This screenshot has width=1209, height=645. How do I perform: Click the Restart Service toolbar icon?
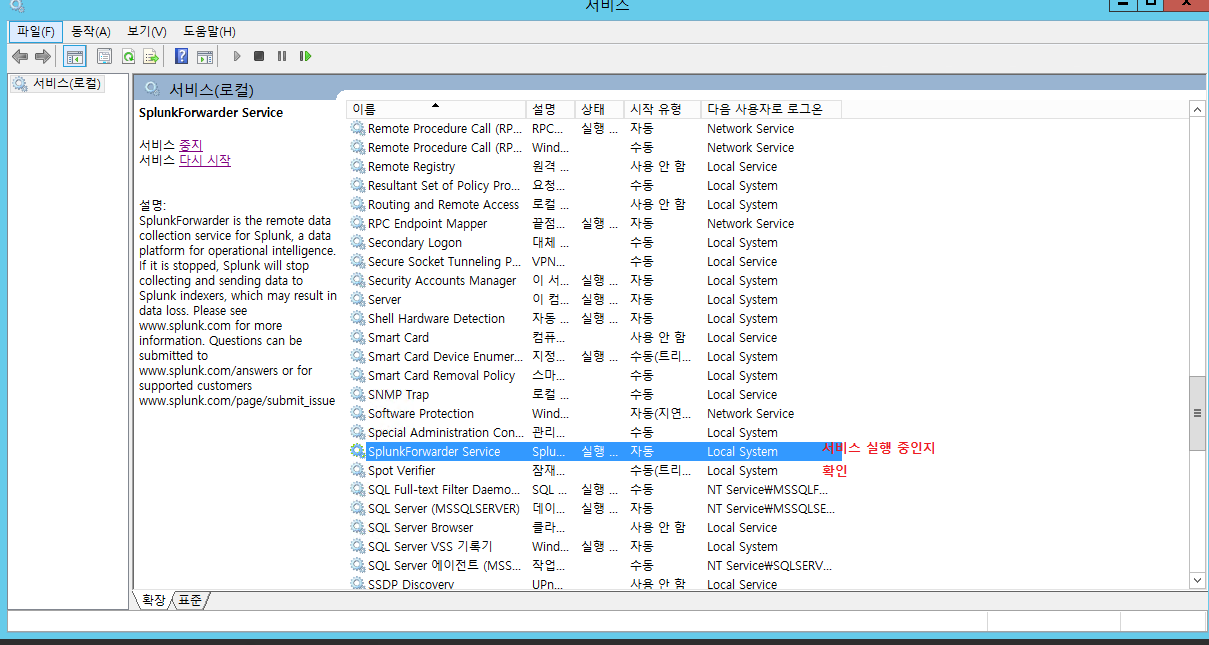click(305, 56)
